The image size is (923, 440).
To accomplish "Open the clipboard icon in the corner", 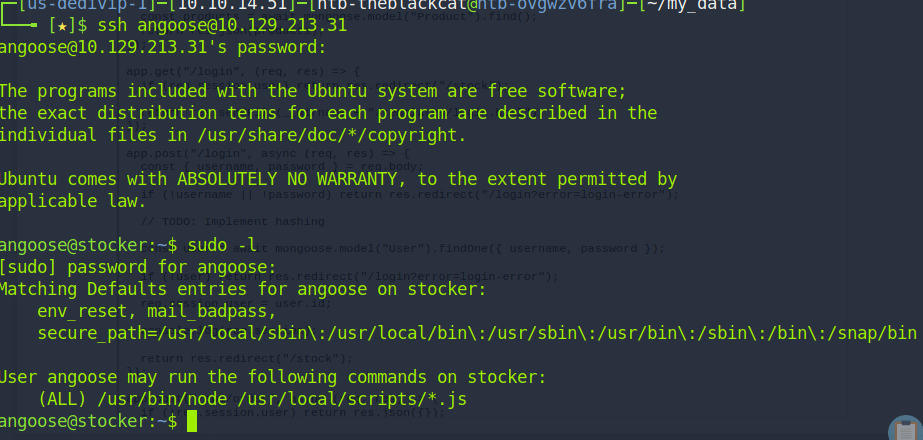I will point(907,428).
